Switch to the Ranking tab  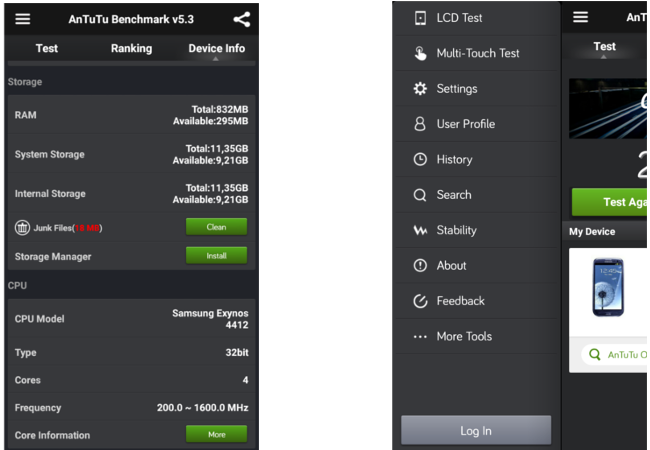[x=131, y=48]
